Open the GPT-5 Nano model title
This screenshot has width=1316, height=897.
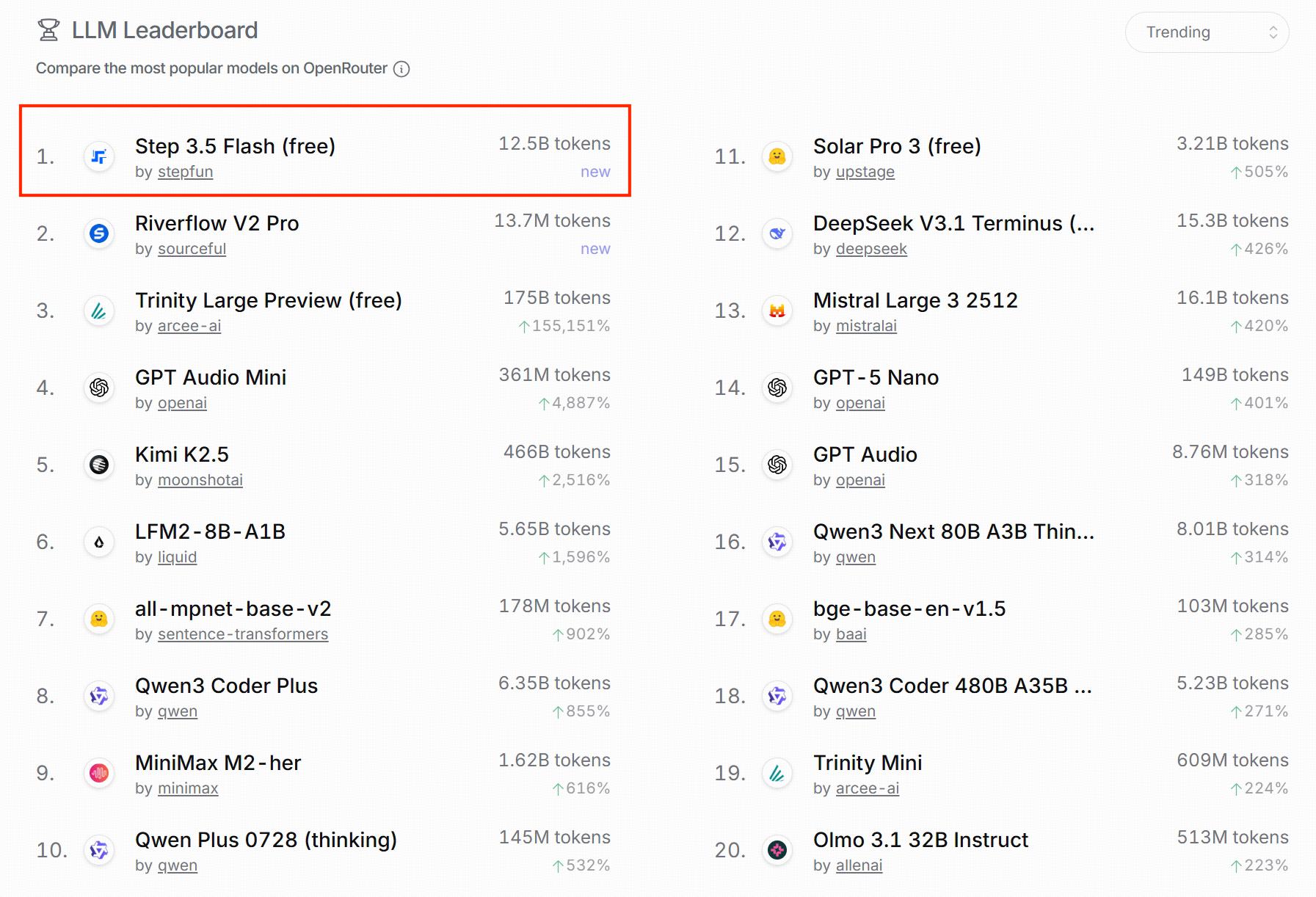coord(876,377)
